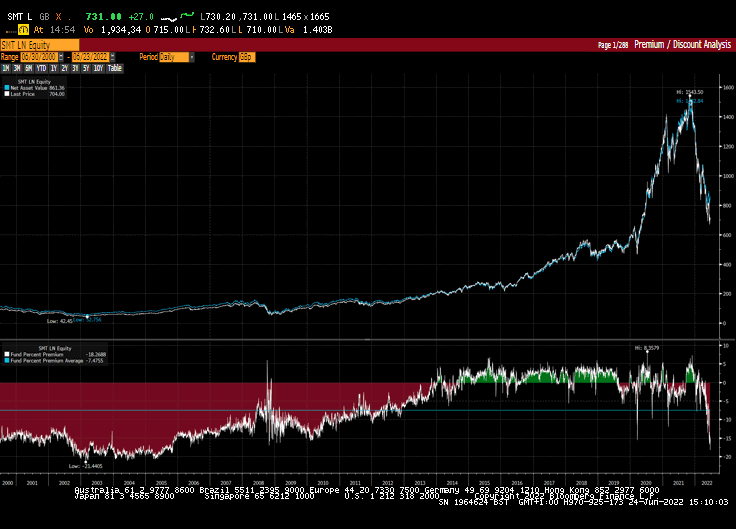The height and width of the screenshot is (529, 736).
Task: Open the Table view
Action: (115, 68)
